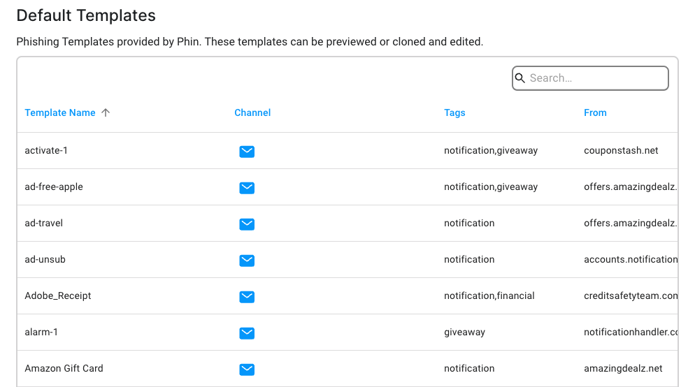The image size is (688, 387).
Task: Sort by the Template Name column header
Action: tap(60, 113)
